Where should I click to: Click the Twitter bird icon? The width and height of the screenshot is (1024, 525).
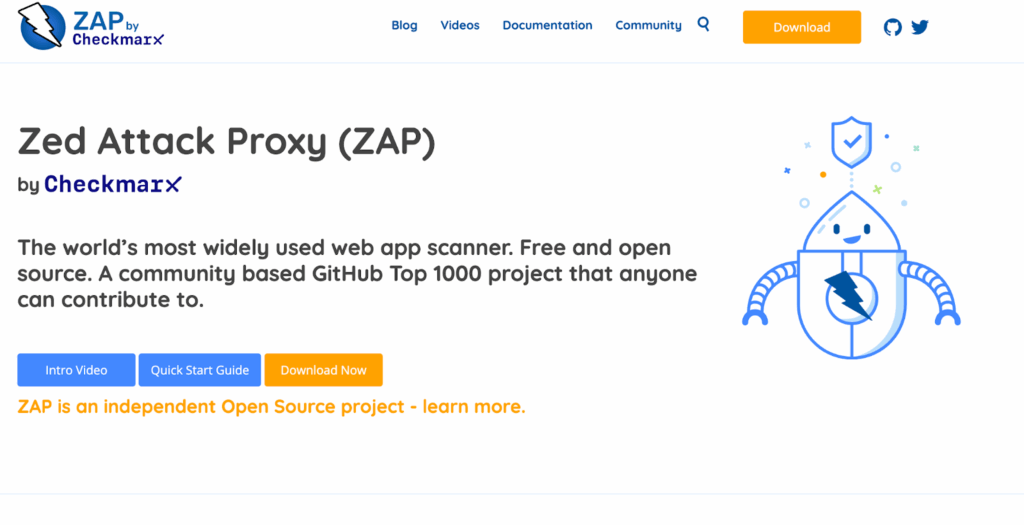[x=920, y=27]
